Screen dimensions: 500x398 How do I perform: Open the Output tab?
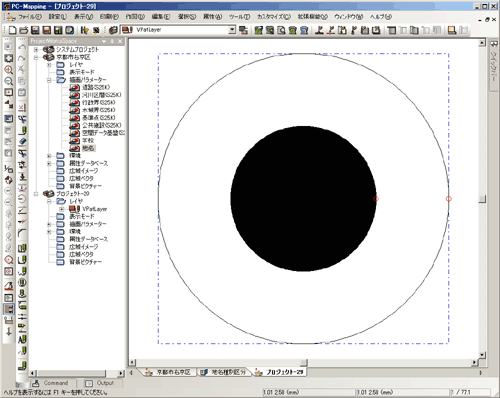pos(100,383)
